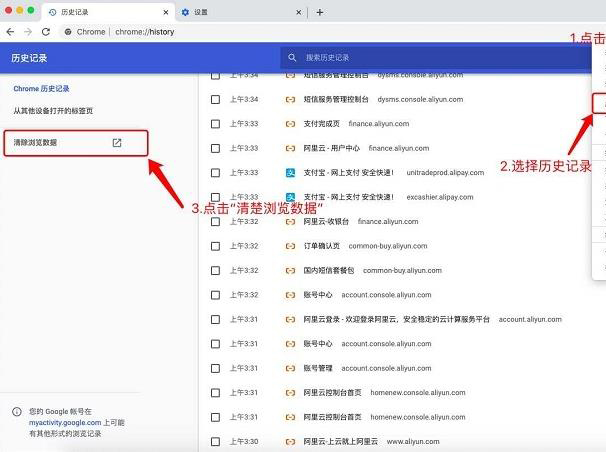Image resolution: width=606 pixels, height=452 pixels.
Task: Check the box for 支付完成页 entry
Action: (215, 124)
